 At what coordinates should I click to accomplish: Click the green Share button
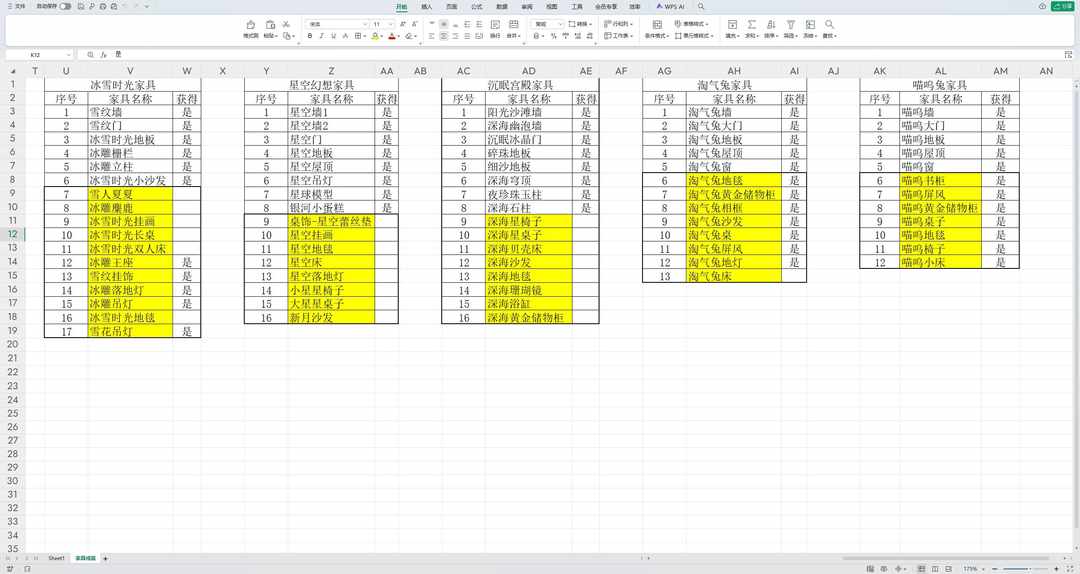[1064, 6]
